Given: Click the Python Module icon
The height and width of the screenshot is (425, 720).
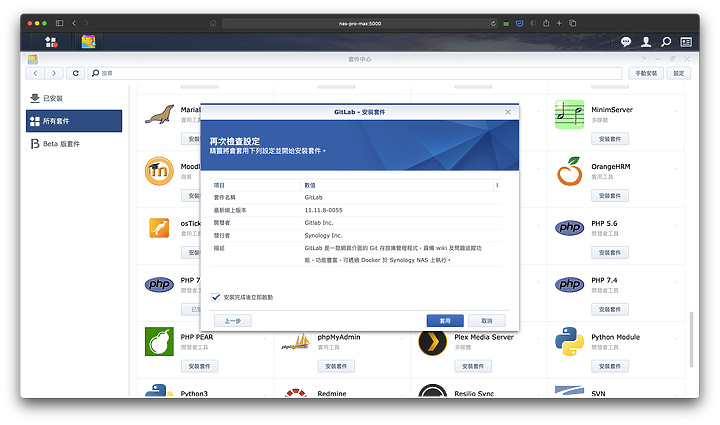Looking at the screenshot, I should [569, 341].
